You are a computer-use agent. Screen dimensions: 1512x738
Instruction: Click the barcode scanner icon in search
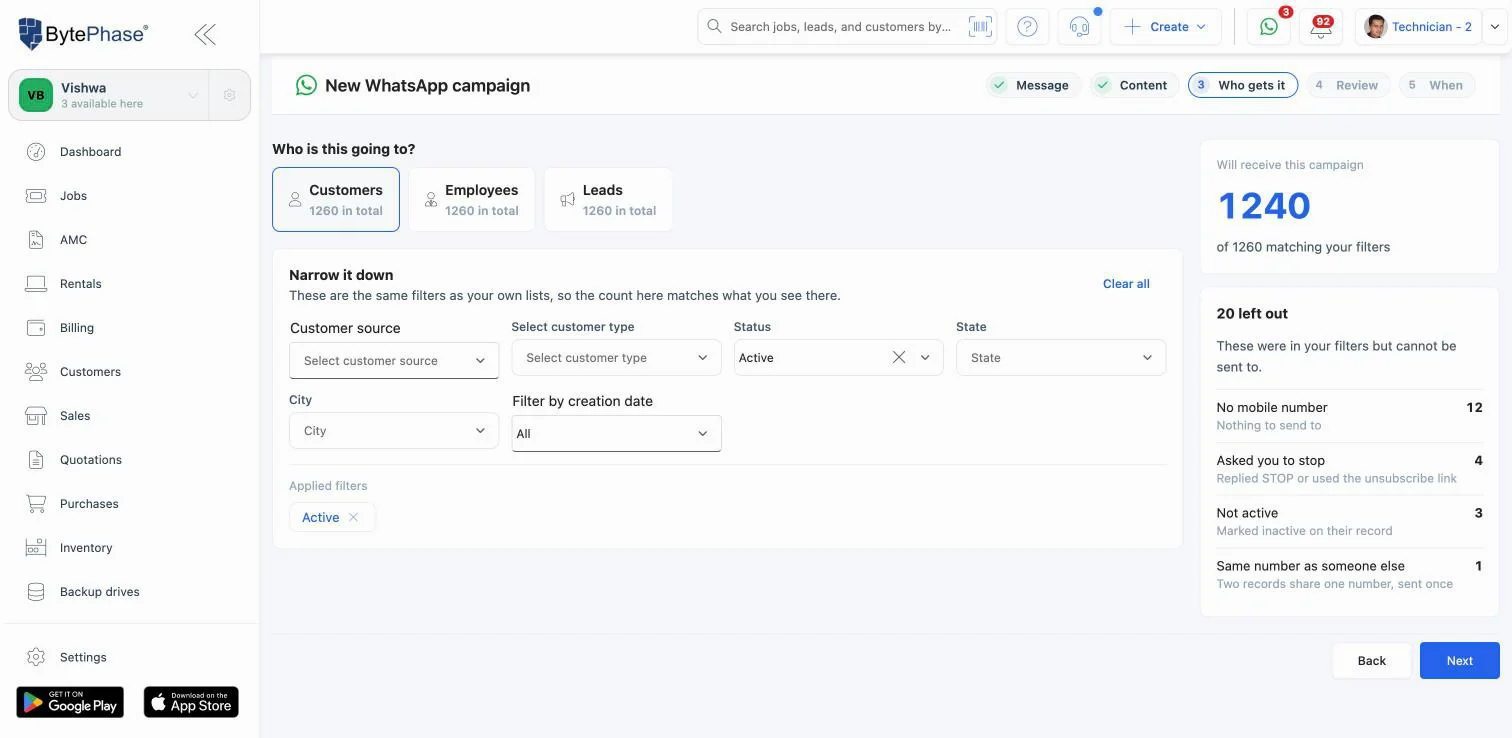979,27
